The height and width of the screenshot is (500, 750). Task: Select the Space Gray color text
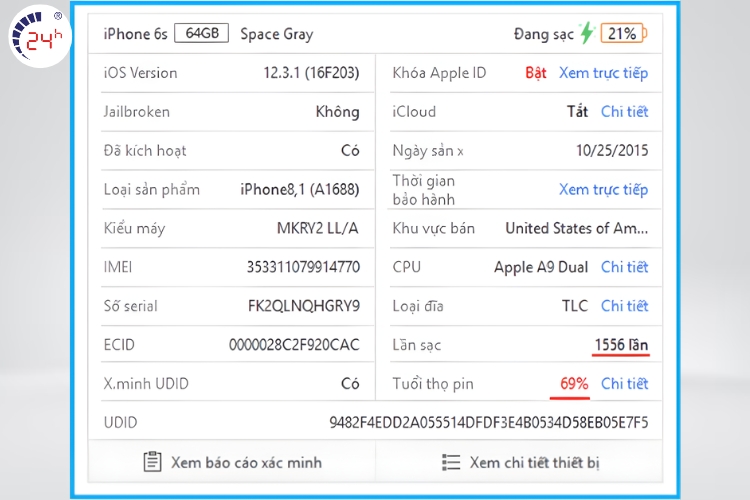point(276,34)
